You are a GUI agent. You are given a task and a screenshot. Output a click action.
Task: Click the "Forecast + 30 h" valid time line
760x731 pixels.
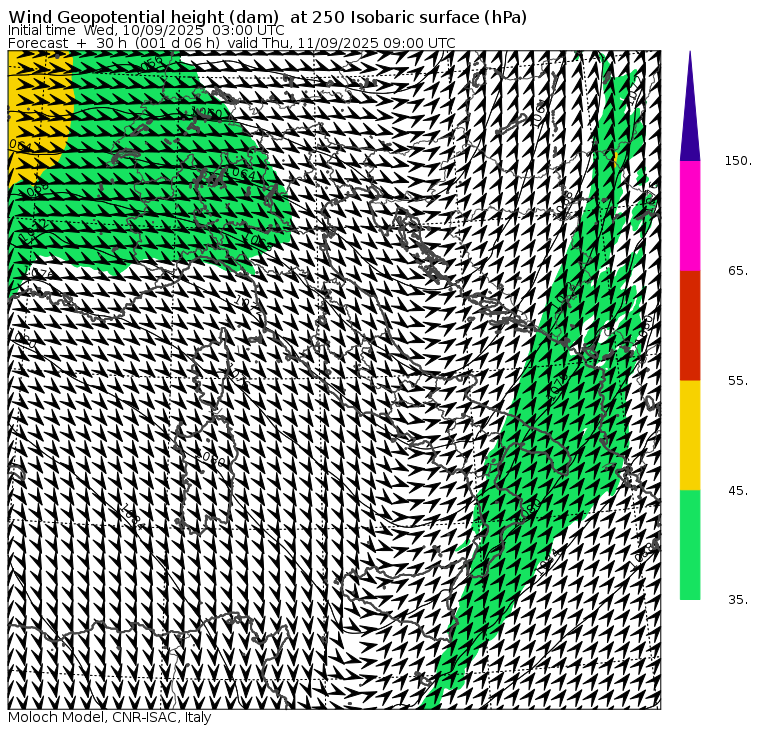[232, 44]
